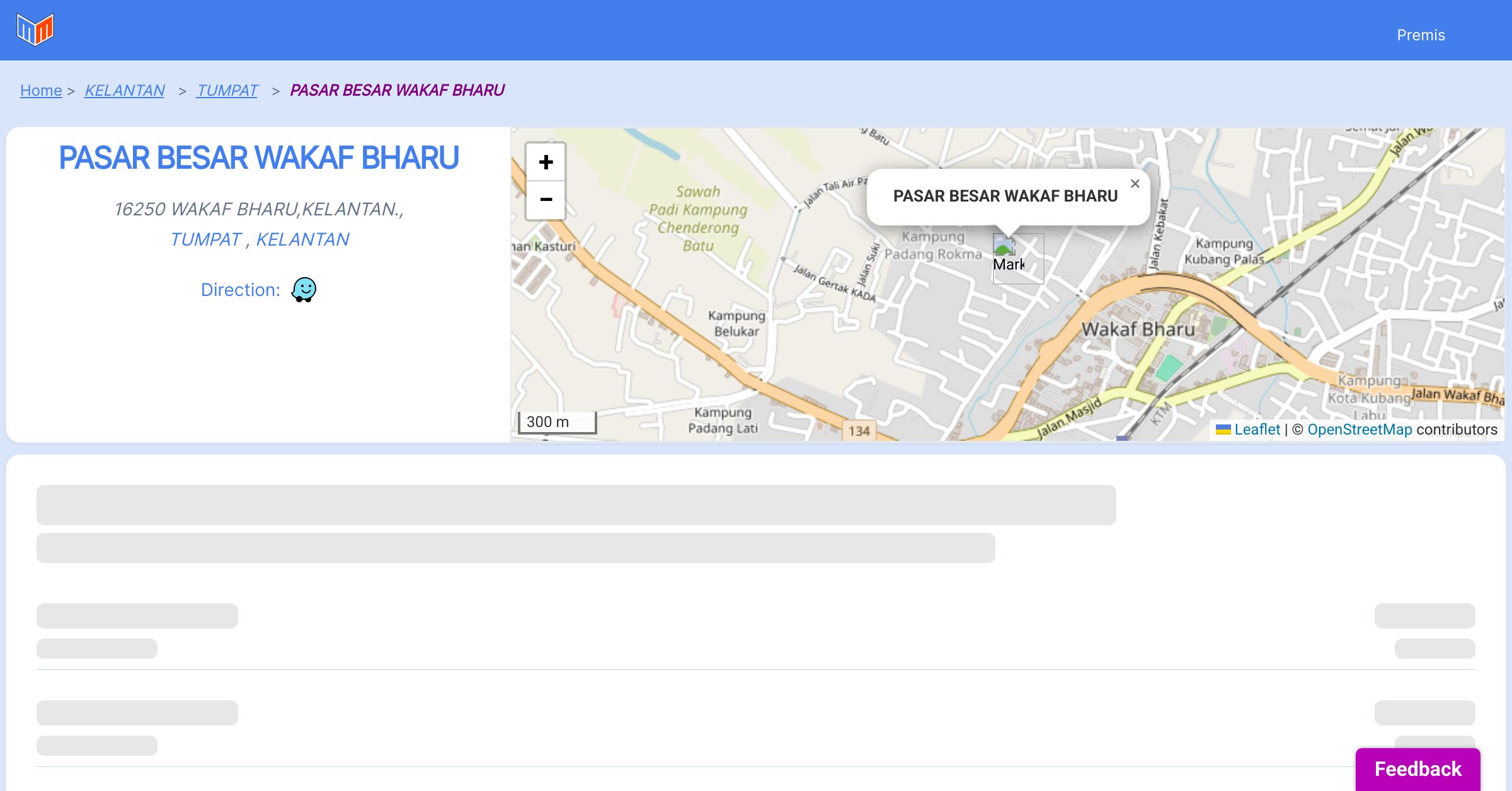The height and width of the screenshot is (791, 1512).
Task: Open the Premis menu item
Action: click(x=1421, y=35)
